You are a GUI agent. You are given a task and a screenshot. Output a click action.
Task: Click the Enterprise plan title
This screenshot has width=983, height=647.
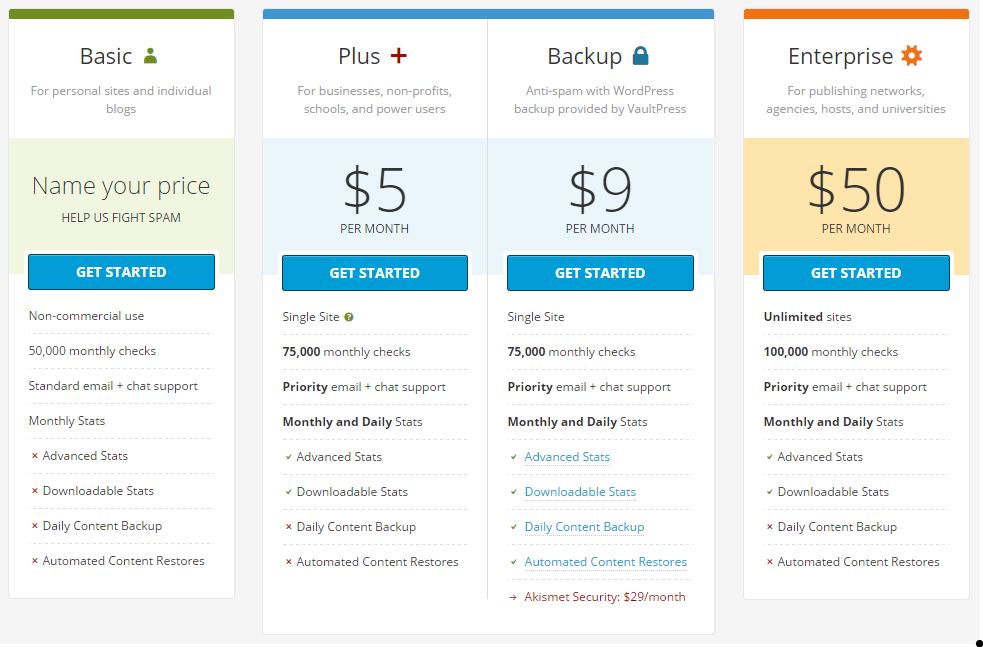click(x=840, y=56)
